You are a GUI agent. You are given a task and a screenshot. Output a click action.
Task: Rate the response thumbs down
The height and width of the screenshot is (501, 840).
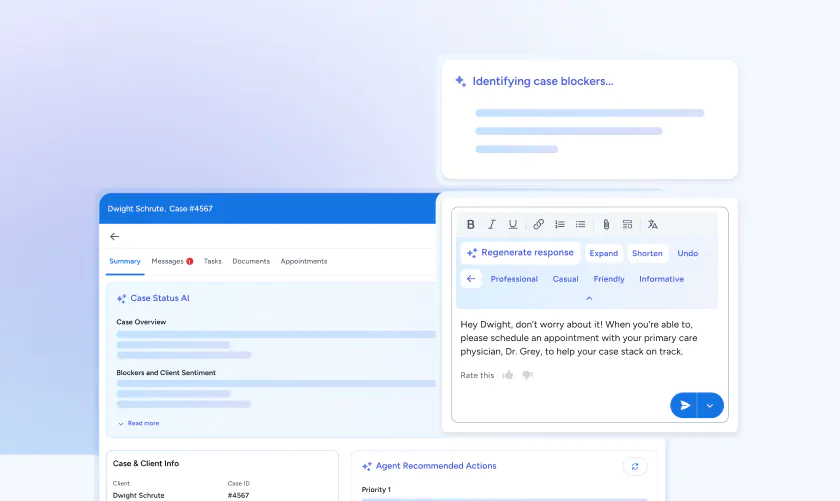528,375
